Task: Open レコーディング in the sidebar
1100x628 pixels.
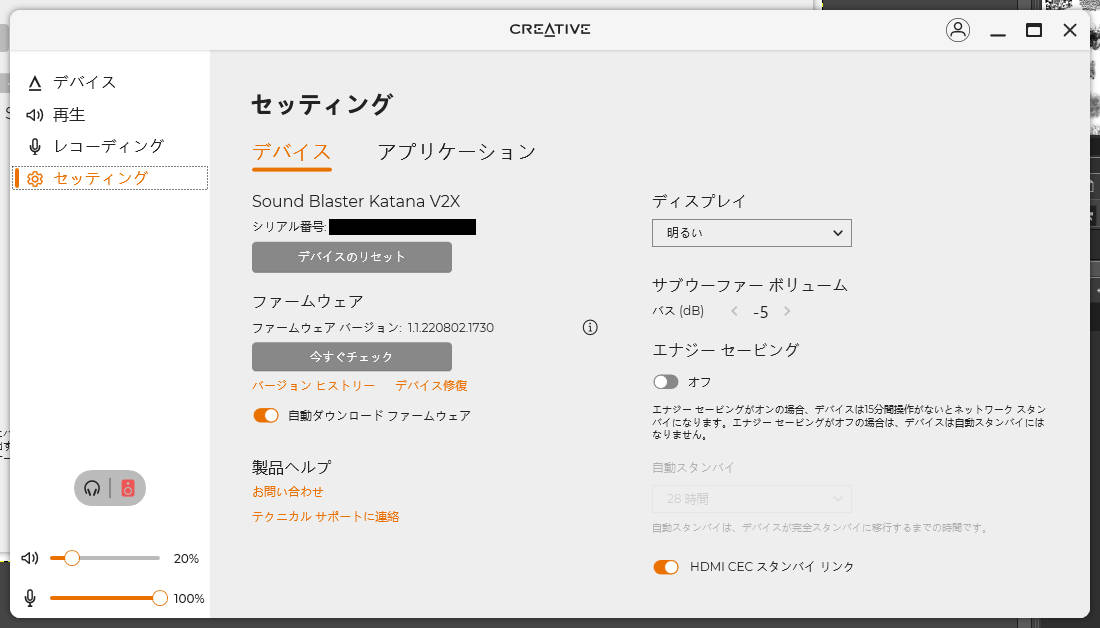Action: point(109,146)
